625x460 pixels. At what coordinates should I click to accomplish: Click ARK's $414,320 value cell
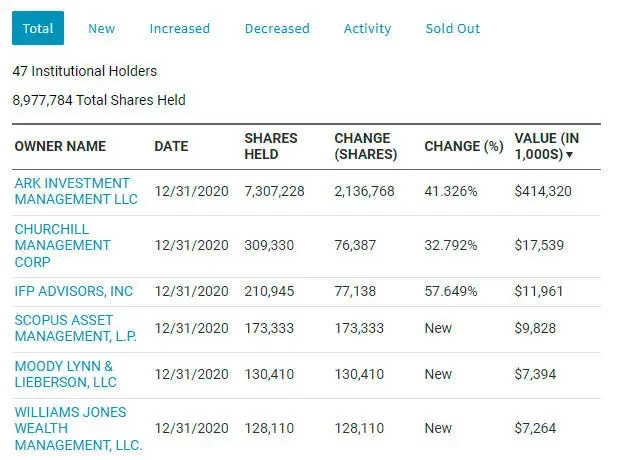pyautogui.click(x=543, y=191)
